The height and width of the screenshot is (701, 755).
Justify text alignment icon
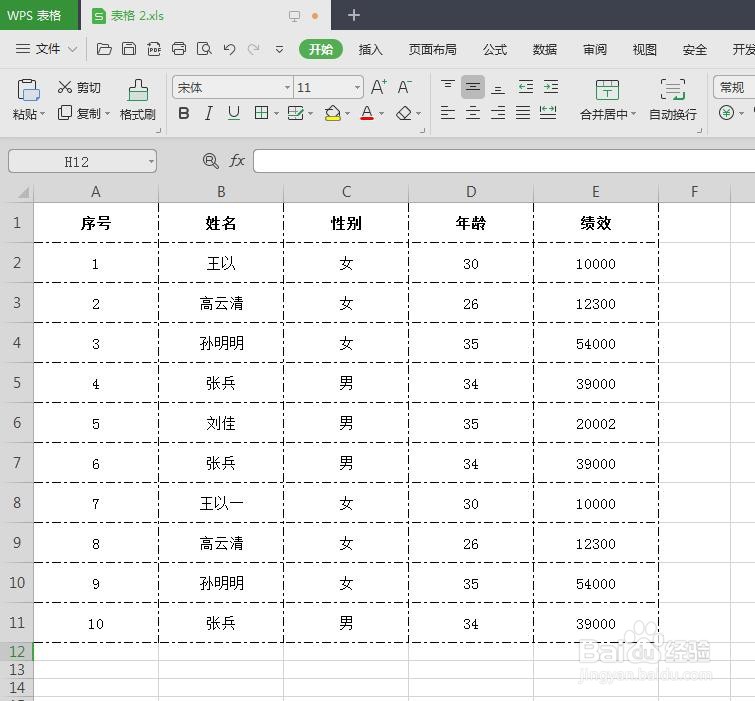click(523, 113)
